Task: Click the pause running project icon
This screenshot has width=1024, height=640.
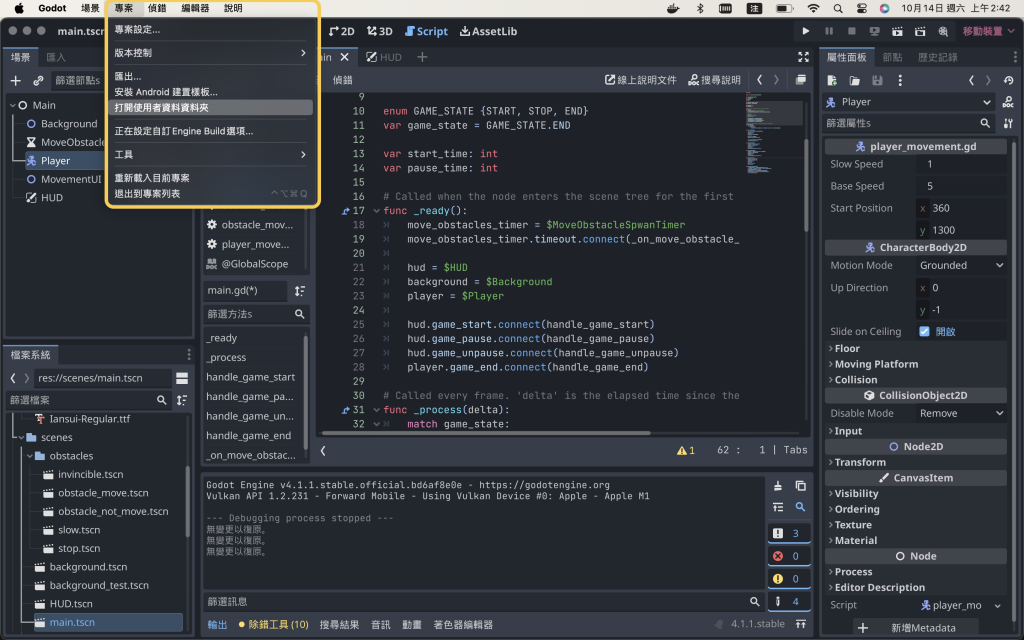Action: coord(829,31)
